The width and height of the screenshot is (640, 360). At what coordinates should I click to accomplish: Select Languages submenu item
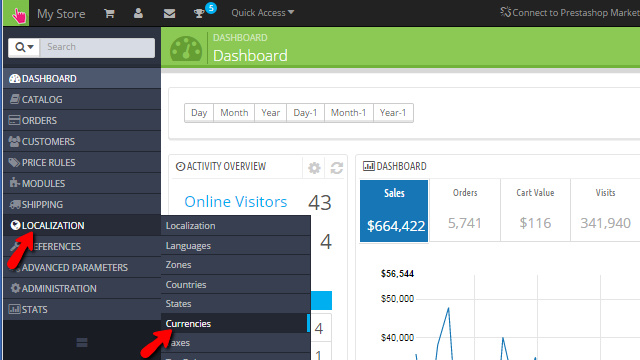(x=236, y=246)
